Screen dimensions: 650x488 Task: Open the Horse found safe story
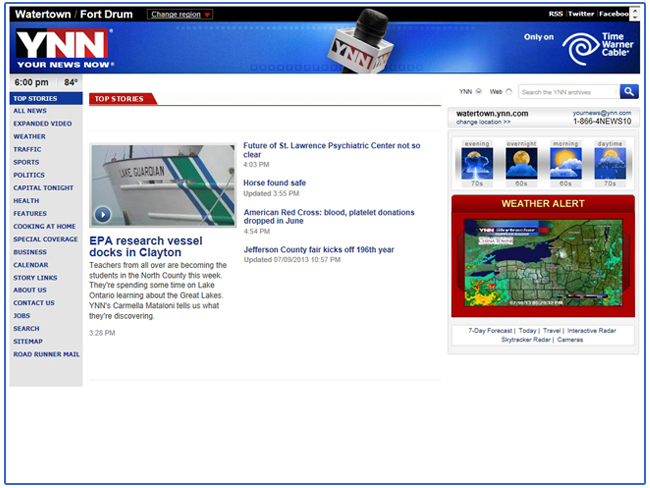click(x=274, y=183)
